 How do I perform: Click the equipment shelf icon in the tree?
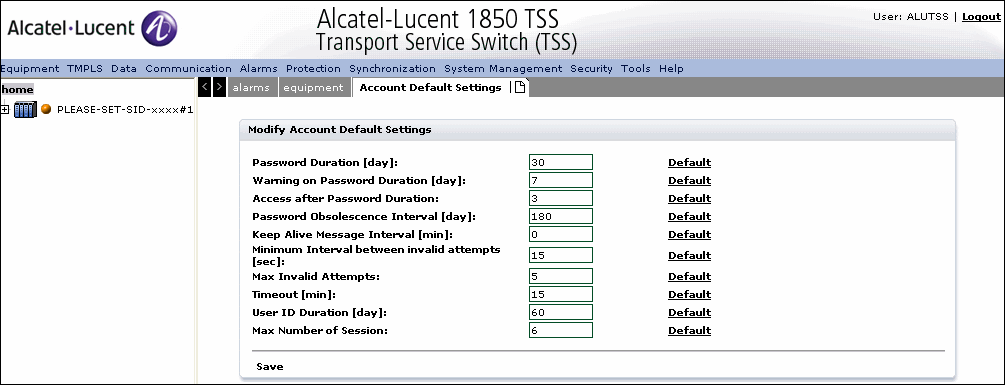[26, 110]
